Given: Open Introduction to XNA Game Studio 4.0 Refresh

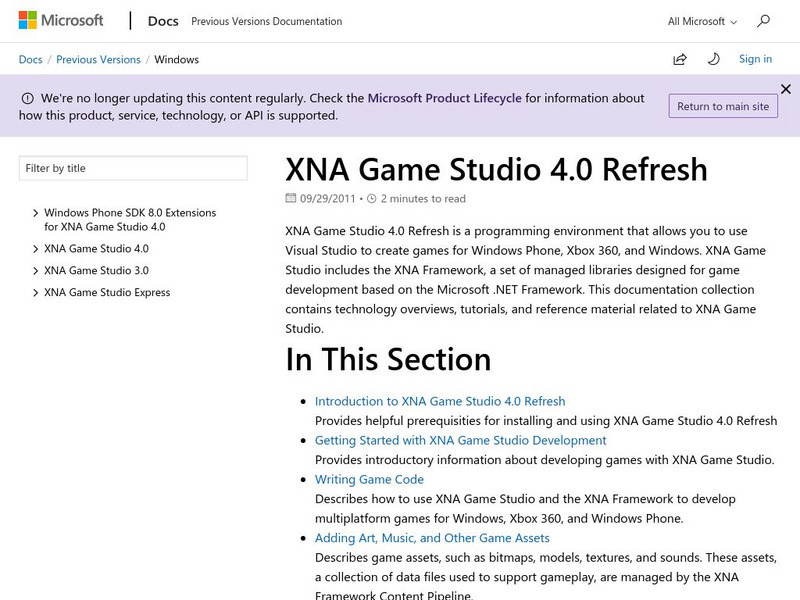Looking at the screenshot, I should 440,401.
